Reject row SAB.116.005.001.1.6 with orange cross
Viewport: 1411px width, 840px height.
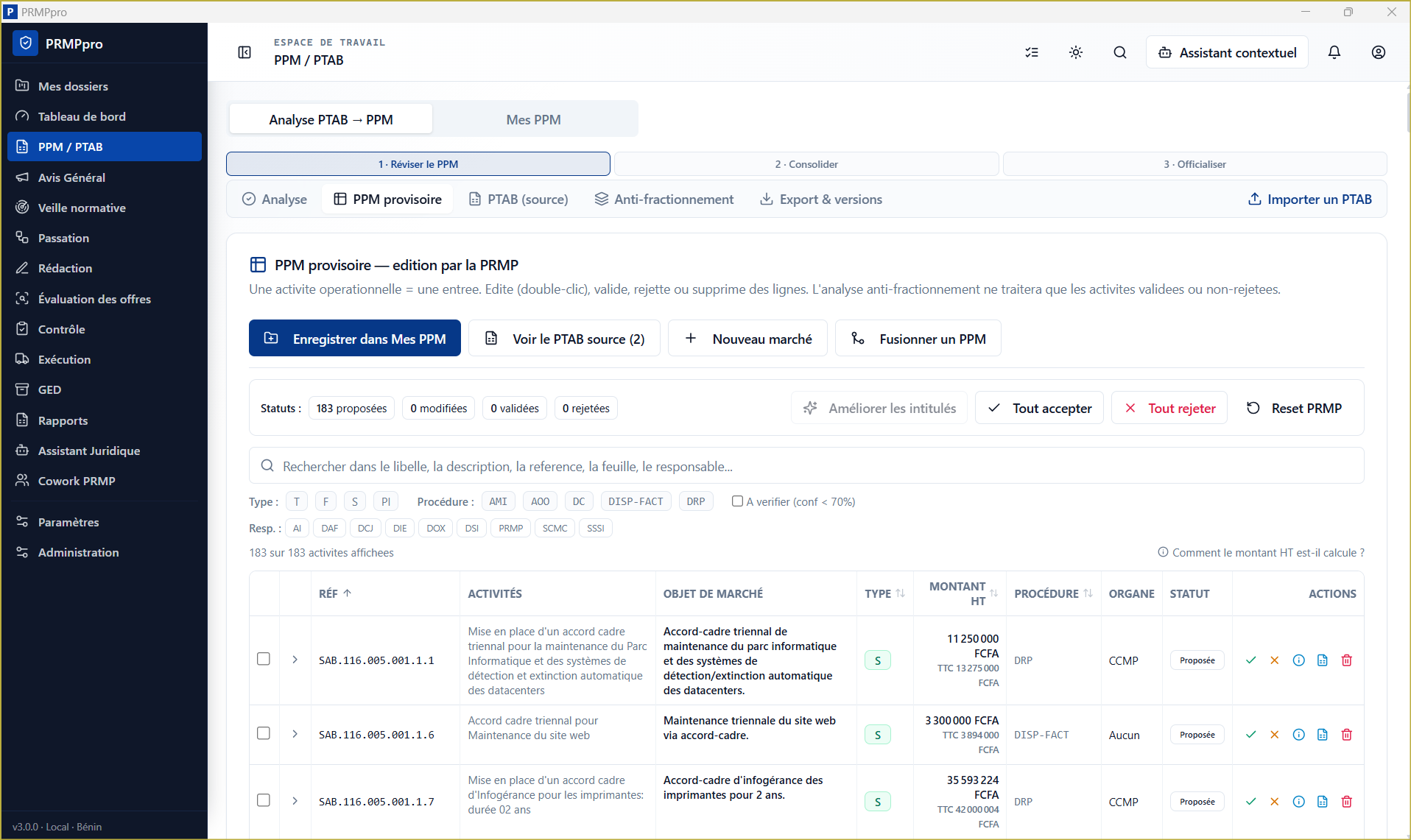(x=1275, y=735)
